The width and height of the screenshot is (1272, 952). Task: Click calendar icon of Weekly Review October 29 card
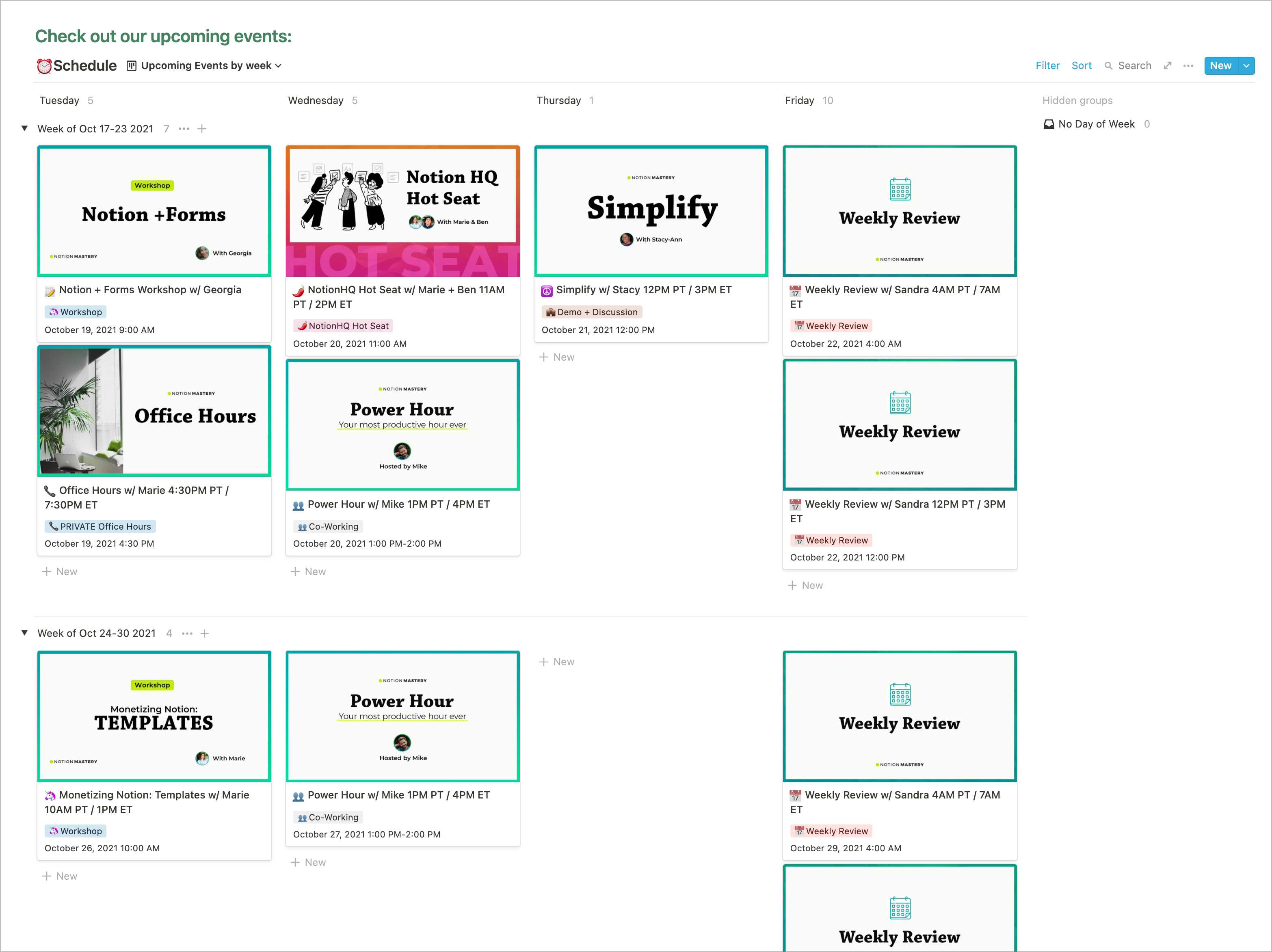(x=795, y=796)
